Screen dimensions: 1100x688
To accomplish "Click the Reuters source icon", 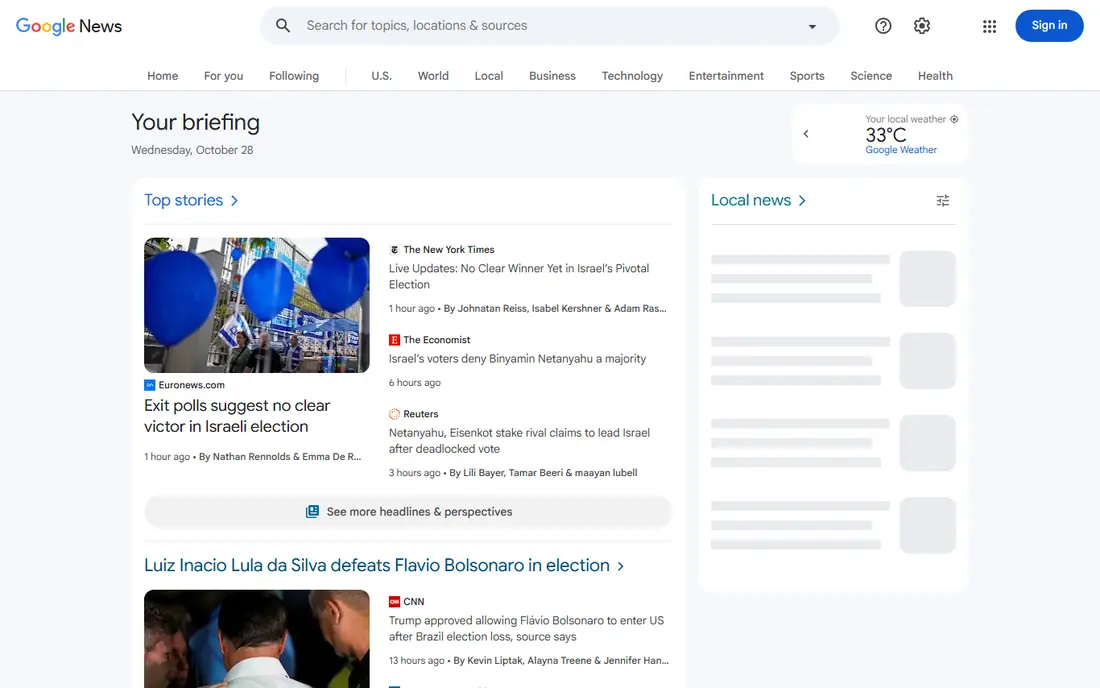I will tap(394, 414).
